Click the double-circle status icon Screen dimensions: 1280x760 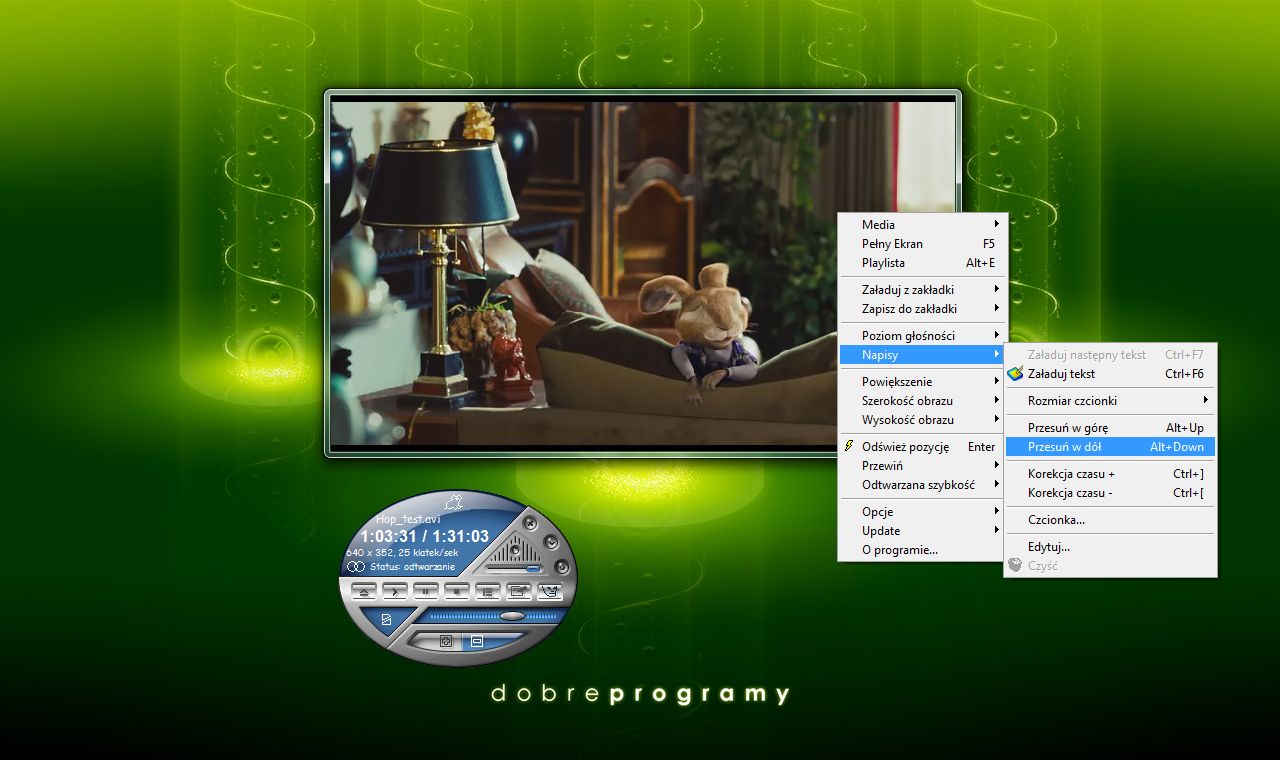(356, 567)
